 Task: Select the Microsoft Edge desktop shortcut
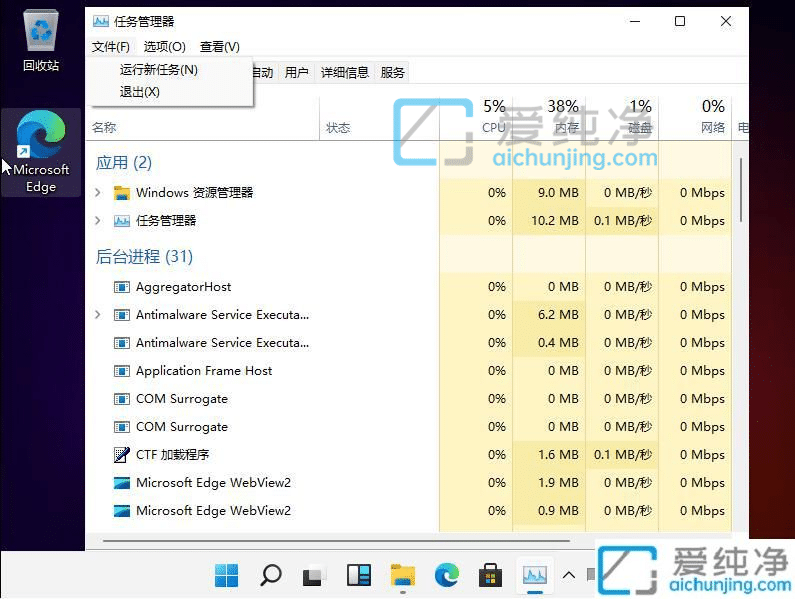tap(41, 152)
